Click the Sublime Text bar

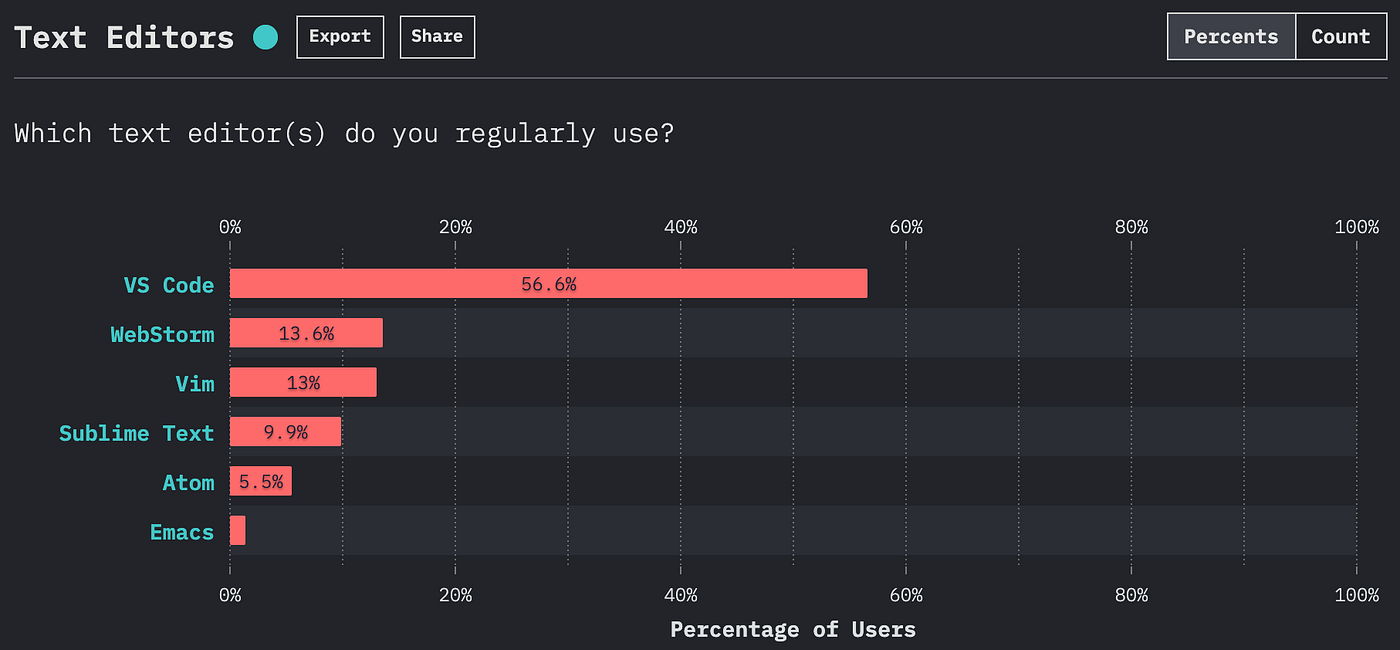(x=285, y=431)
